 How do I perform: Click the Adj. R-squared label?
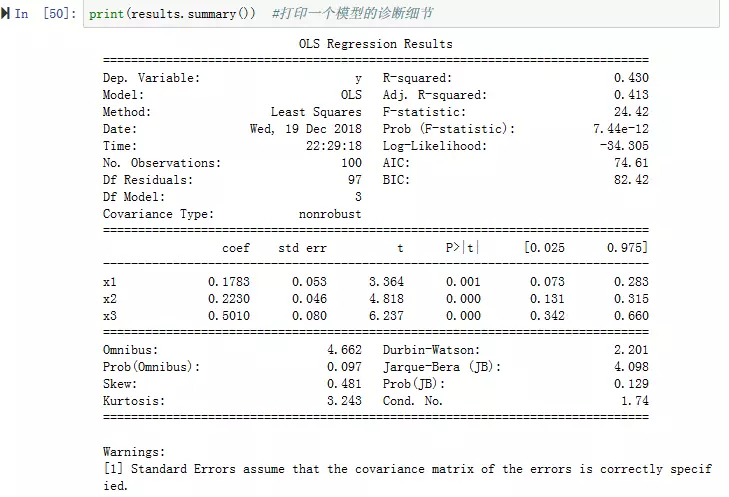pyautogui.click(x=434, y=95)
